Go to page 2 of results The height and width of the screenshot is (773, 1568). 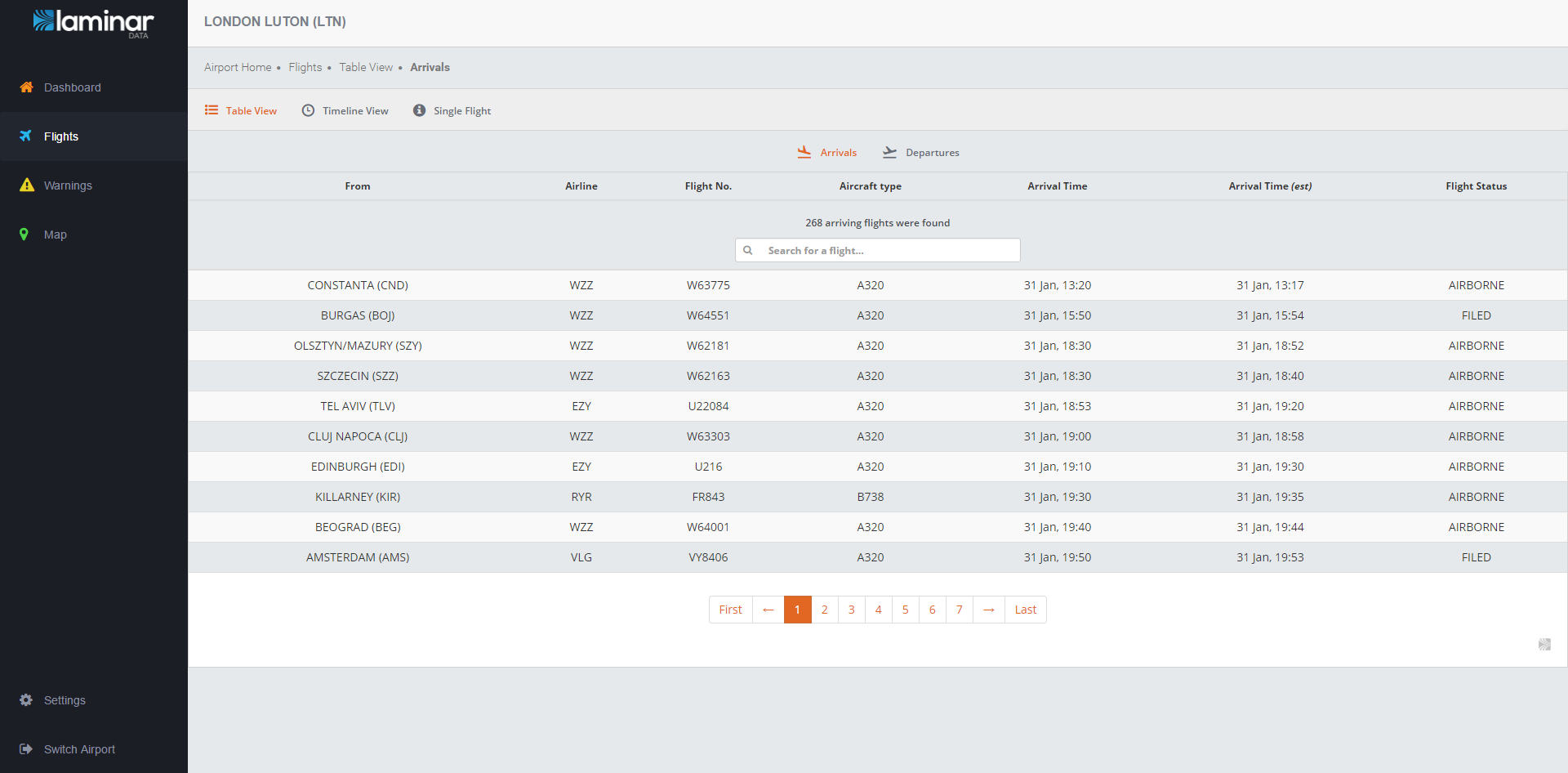824,610
